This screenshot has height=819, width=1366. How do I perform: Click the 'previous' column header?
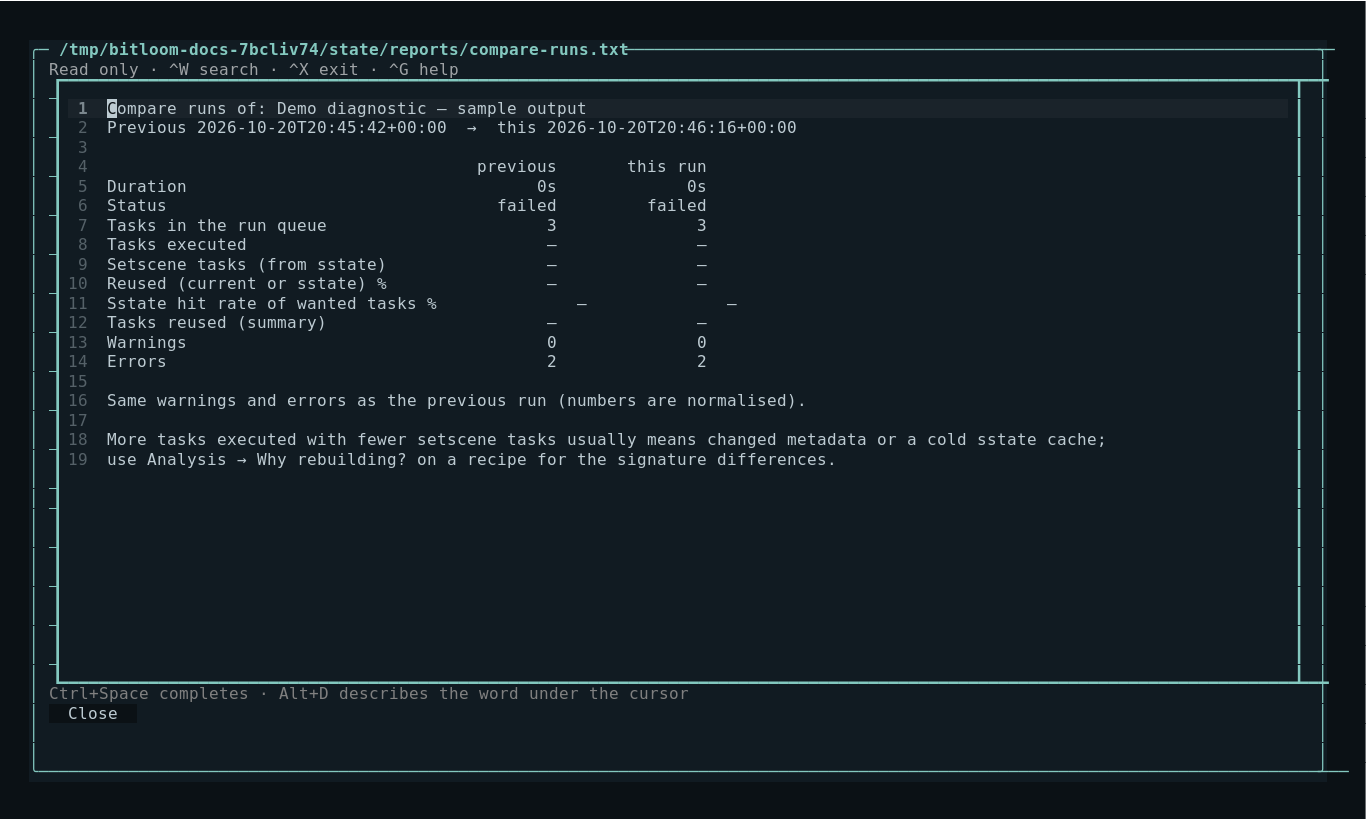coord(517,167)
